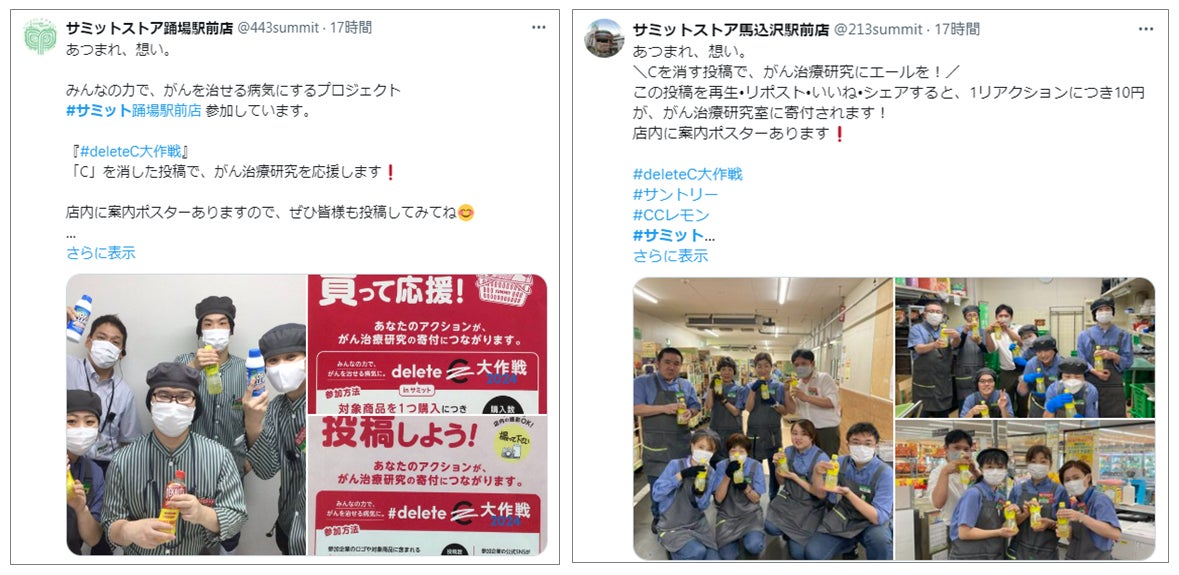Screen dimensions: 1179x575
Task: Click the @443summit handle
Action: click(277, 29)
